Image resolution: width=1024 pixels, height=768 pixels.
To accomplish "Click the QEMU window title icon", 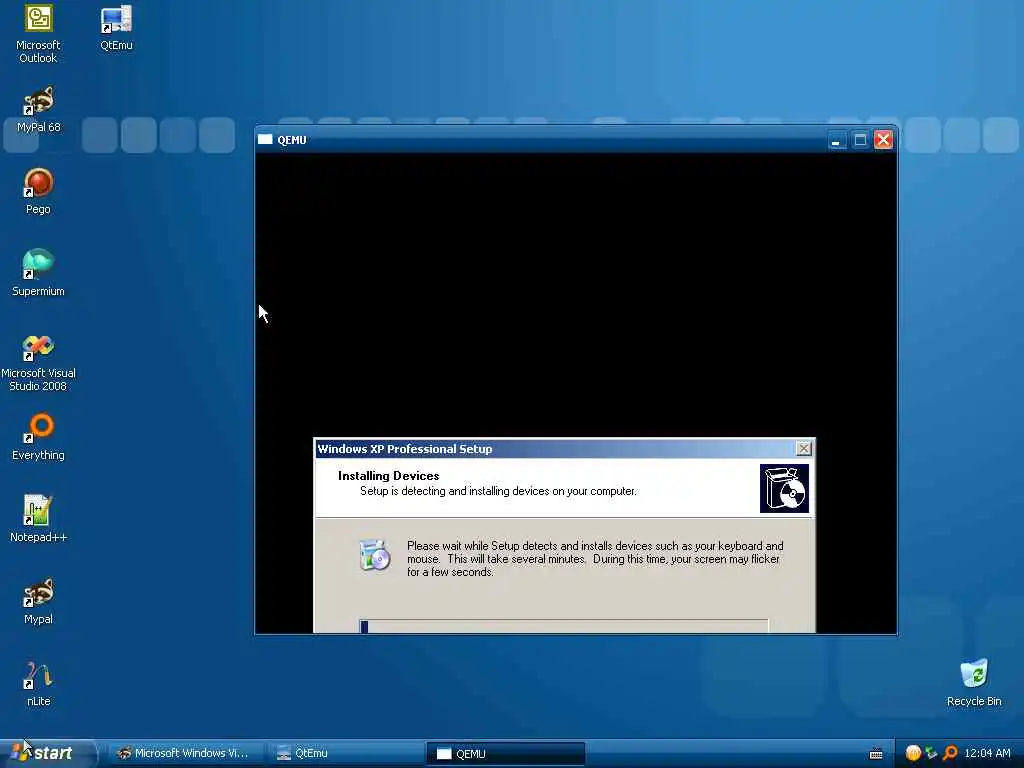I will click(265, 139).
